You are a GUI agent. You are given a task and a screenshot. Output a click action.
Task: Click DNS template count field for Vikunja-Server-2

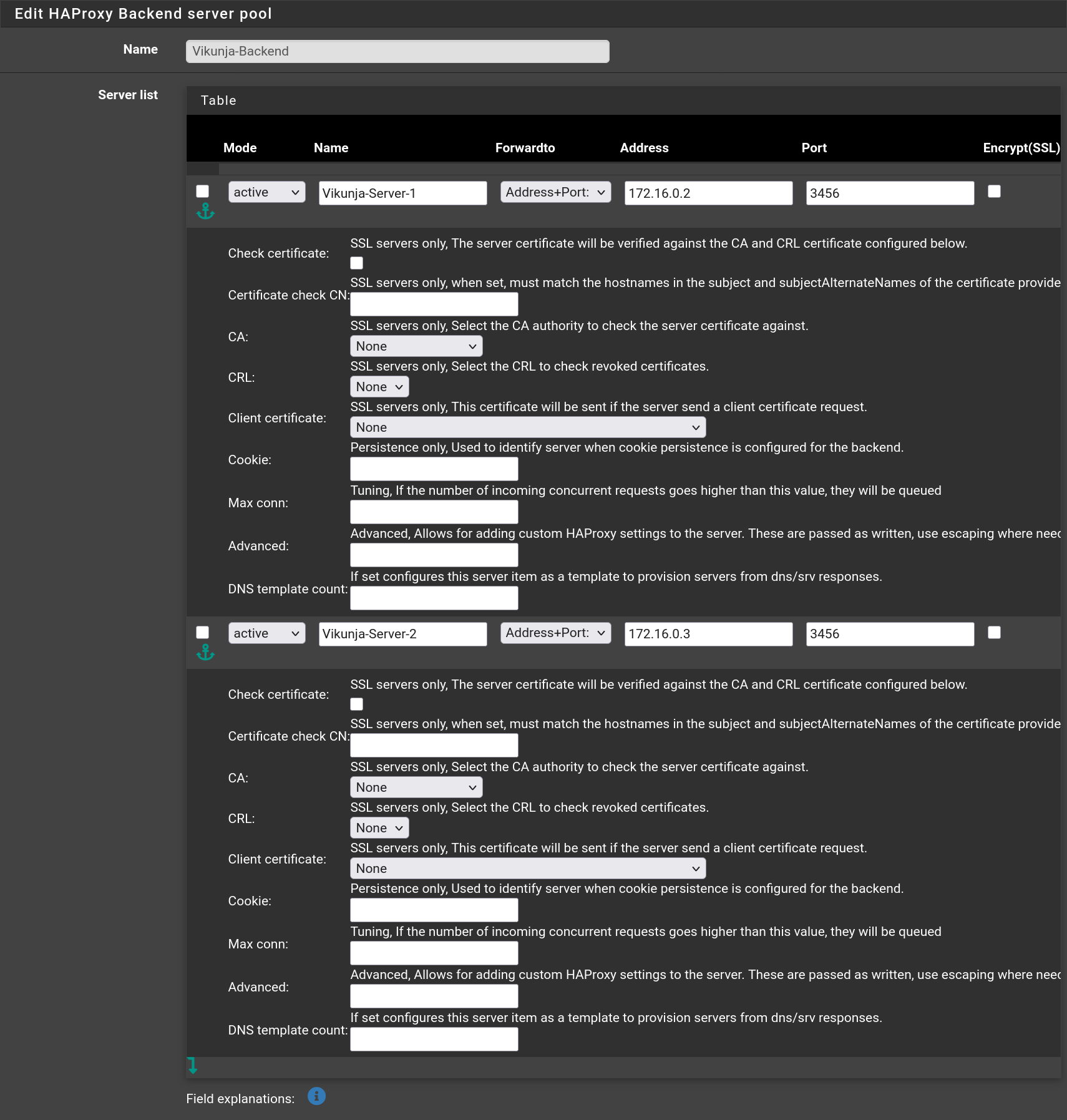point(434,1040)
